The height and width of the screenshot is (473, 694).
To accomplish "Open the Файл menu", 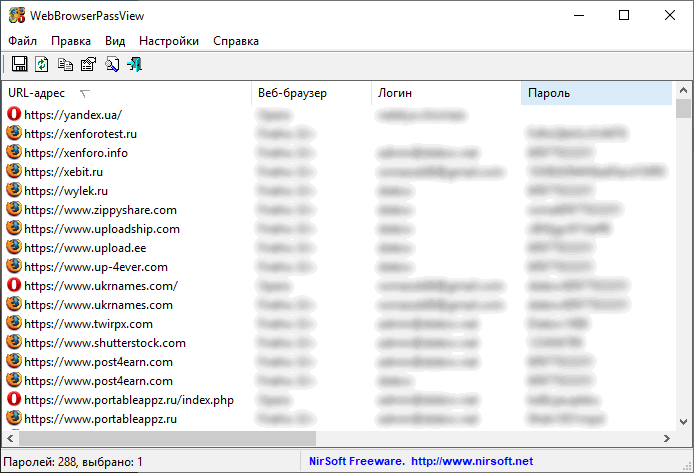I will (22, 41).
